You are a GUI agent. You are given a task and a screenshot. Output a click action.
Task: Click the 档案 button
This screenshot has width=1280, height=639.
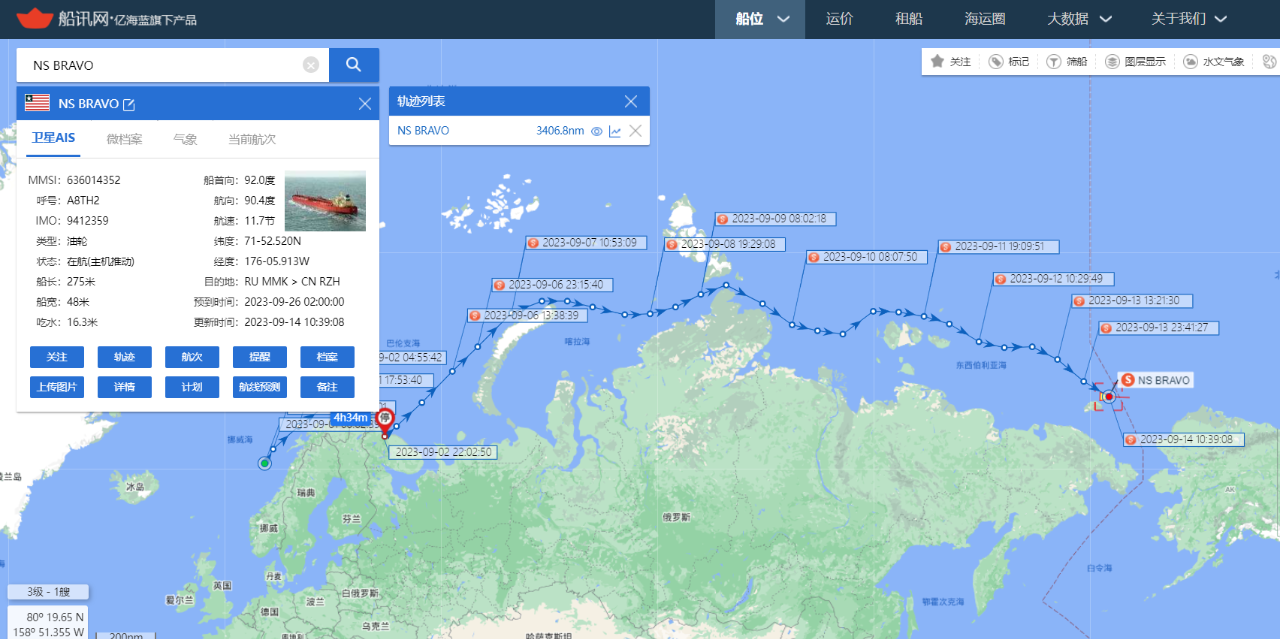(x=327, y=357)
